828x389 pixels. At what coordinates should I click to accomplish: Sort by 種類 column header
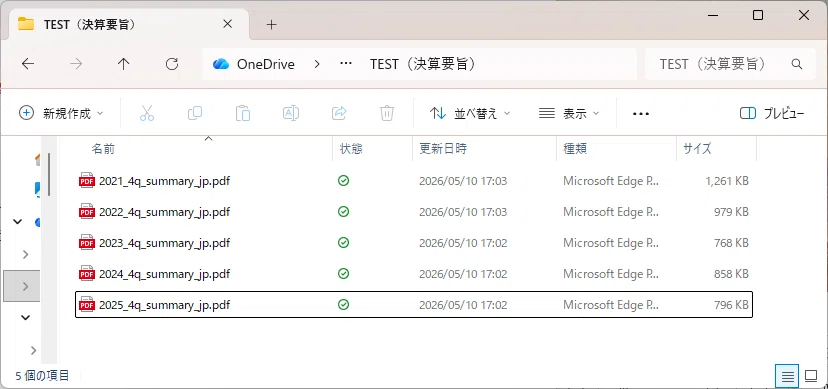(x=575, y=149)
